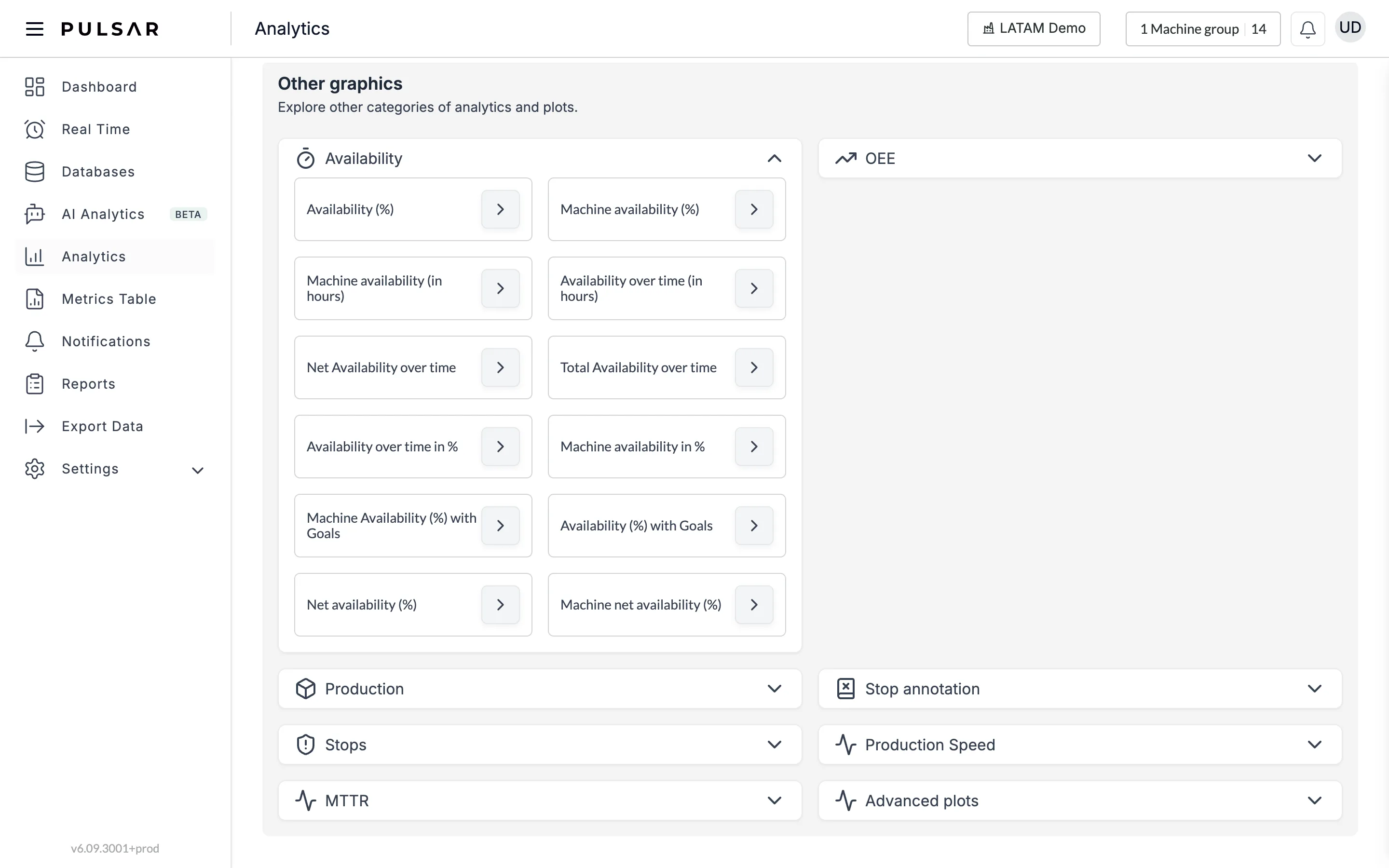Click the Production cube icon
This screenshot has width=1389, height=868.
pyautogui.click(x=305, y=688)
